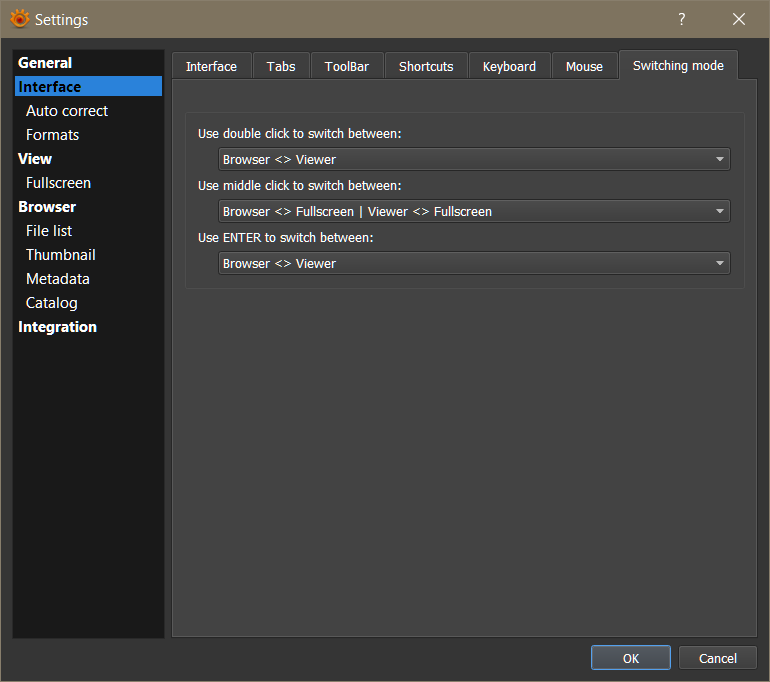
Task: Switch to the Mouse tab
Action: tap(584, 66)
